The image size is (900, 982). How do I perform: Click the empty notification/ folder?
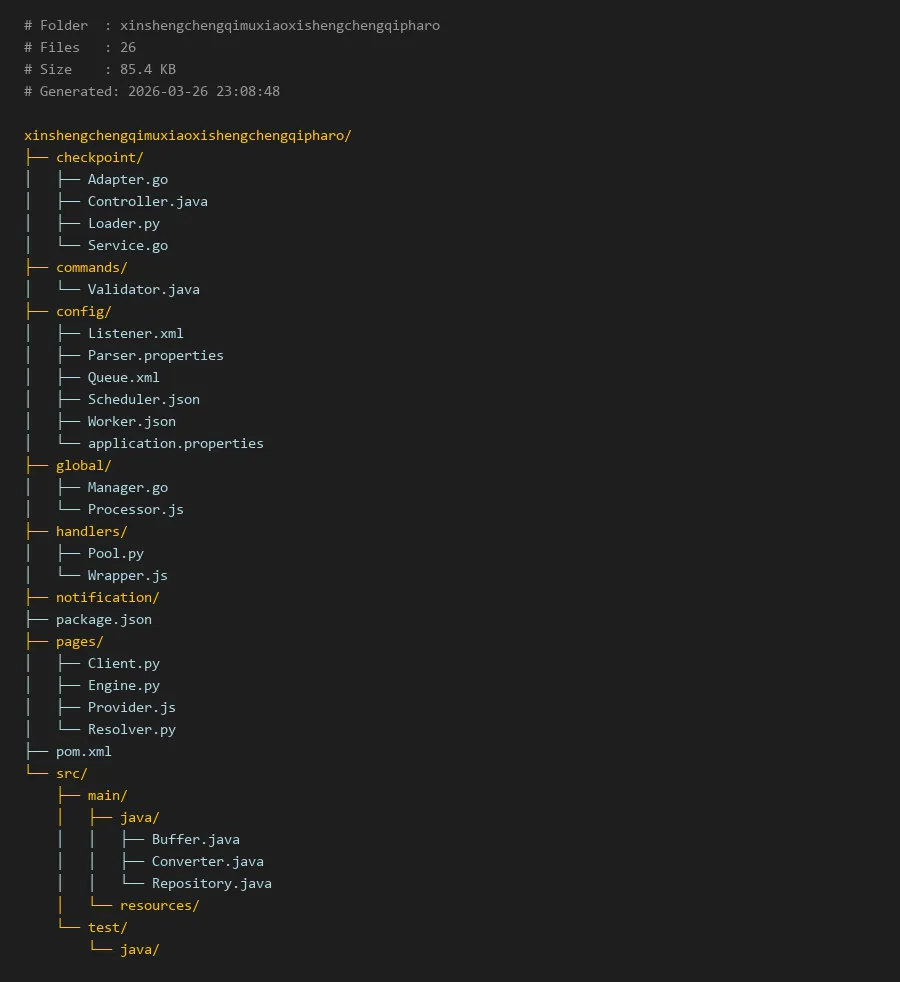click(x=107, y=597)
